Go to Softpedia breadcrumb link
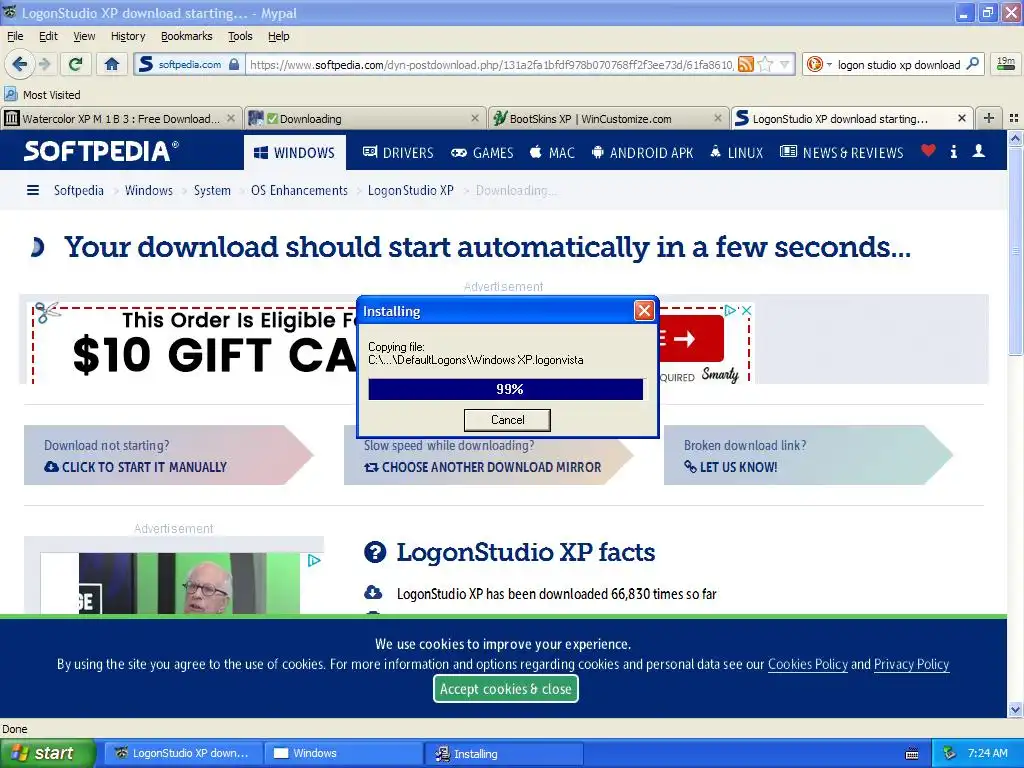The width and height of the screenshot is (1024, 768). tap(78, 190)
